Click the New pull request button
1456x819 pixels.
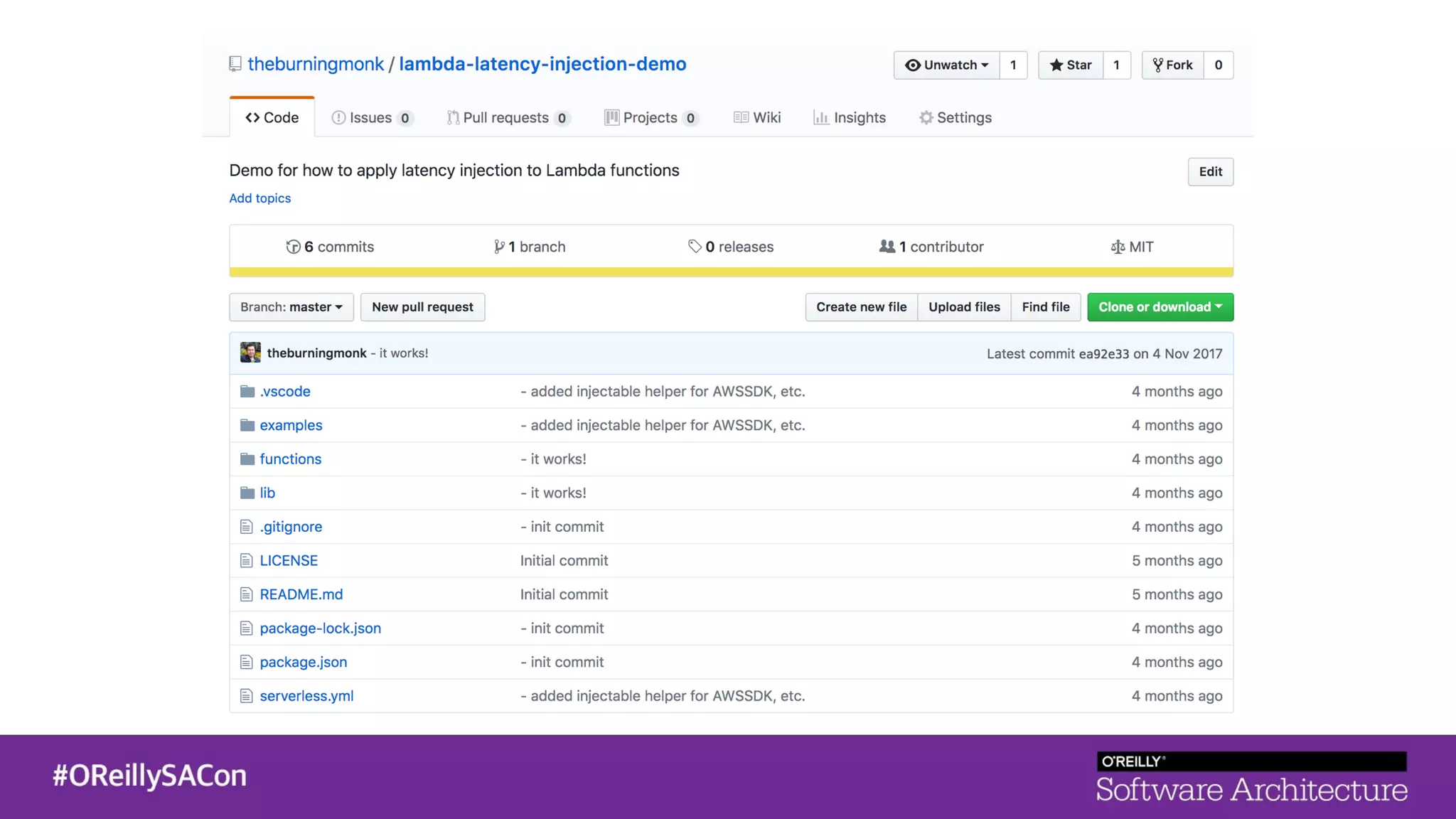click(x=422, y=307)
